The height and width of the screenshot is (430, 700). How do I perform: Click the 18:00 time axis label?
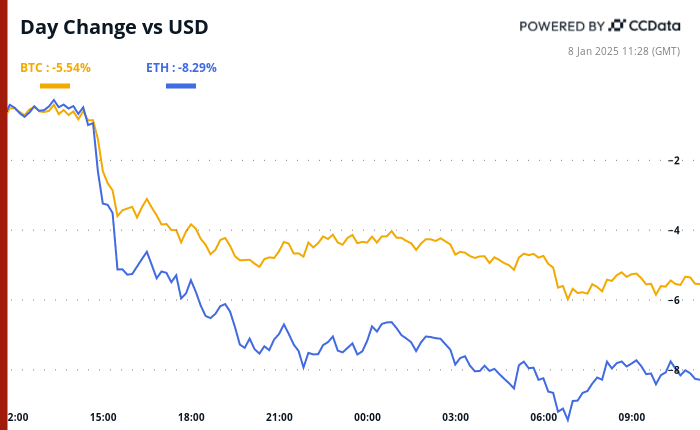tap(191, 417)
